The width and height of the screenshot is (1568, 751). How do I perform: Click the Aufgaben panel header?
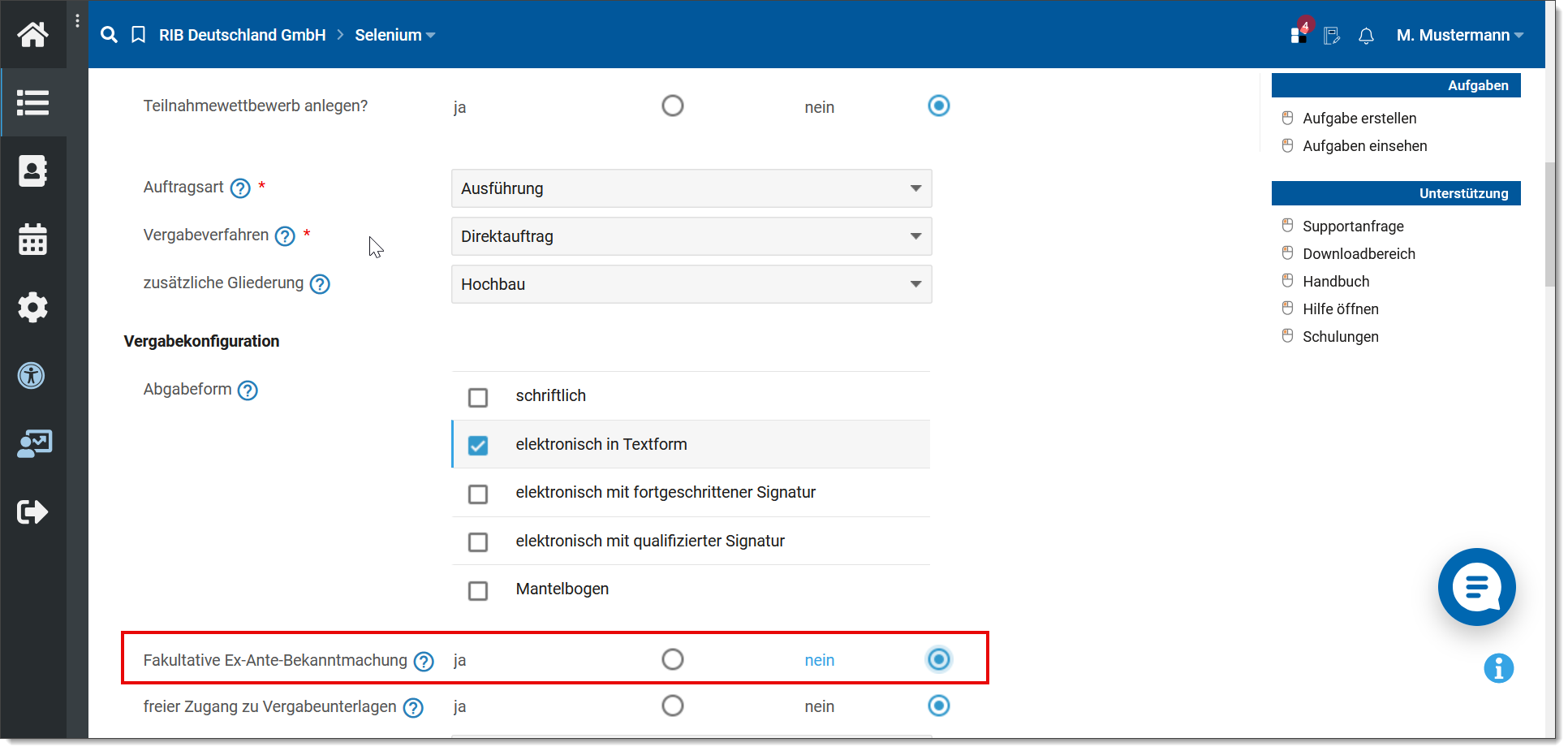(1396, 85)
